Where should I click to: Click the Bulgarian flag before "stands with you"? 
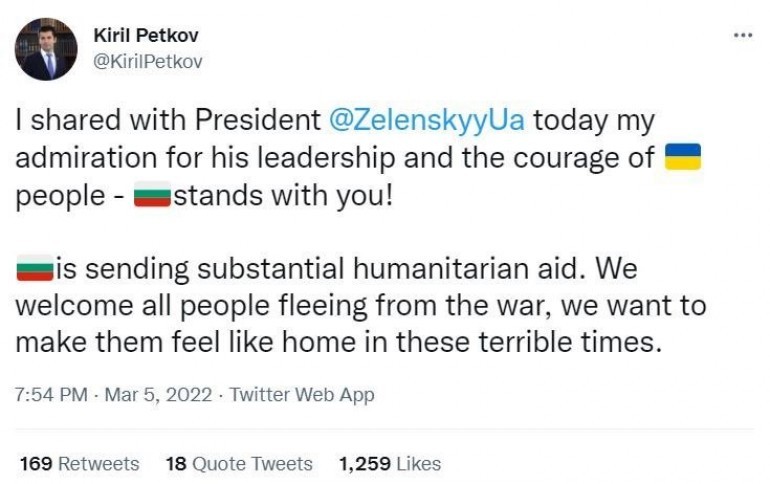[152, 194]
